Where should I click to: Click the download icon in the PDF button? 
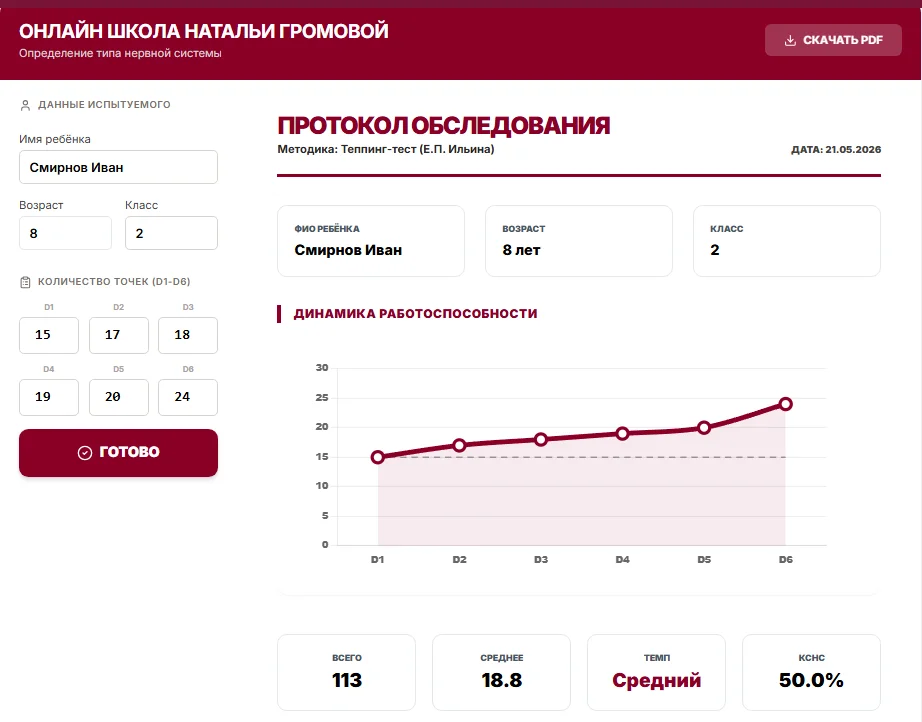coord(790,41)
